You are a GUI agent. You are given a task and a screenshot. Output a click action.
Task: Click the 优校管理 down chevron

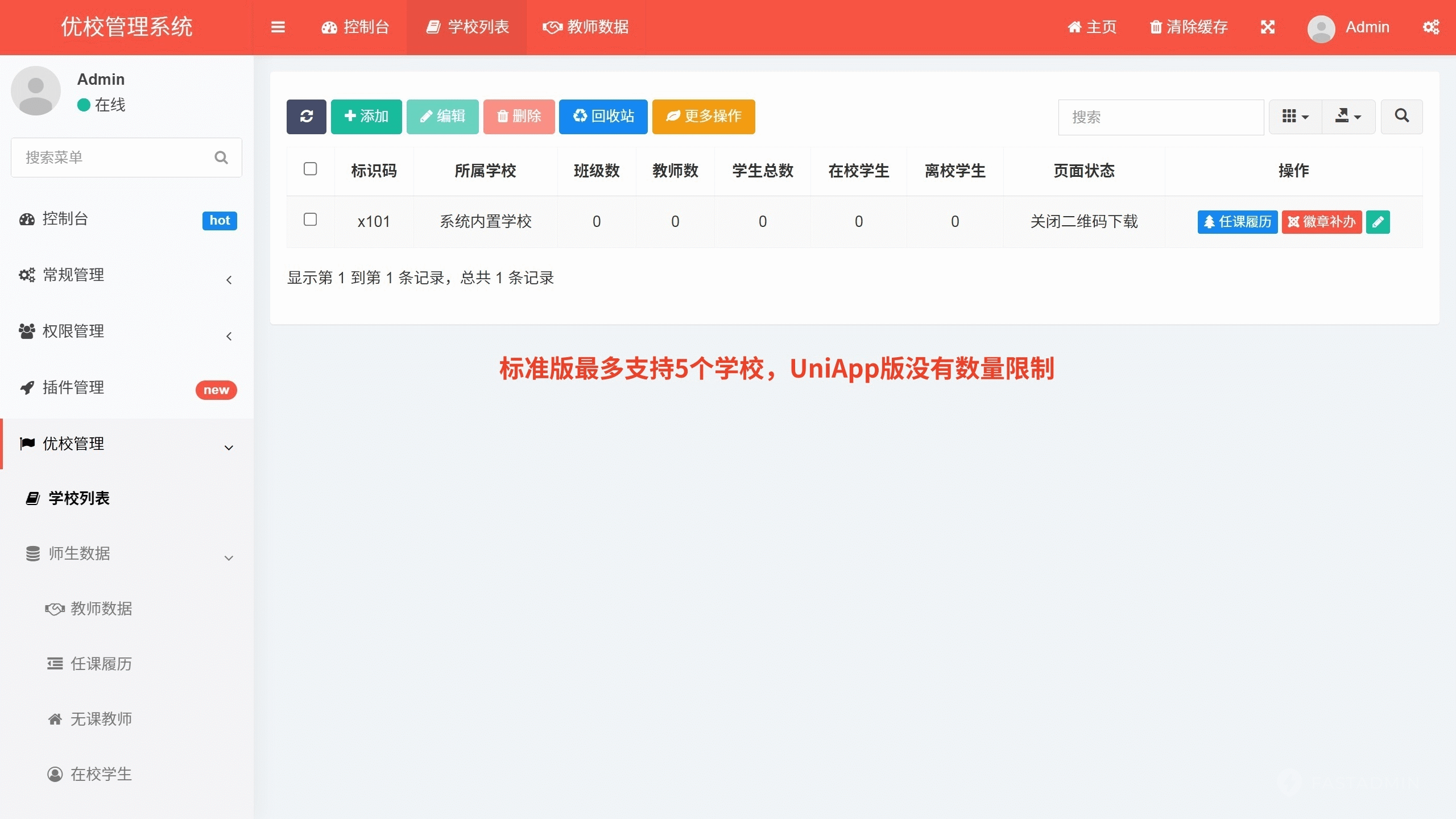point(229,448)
